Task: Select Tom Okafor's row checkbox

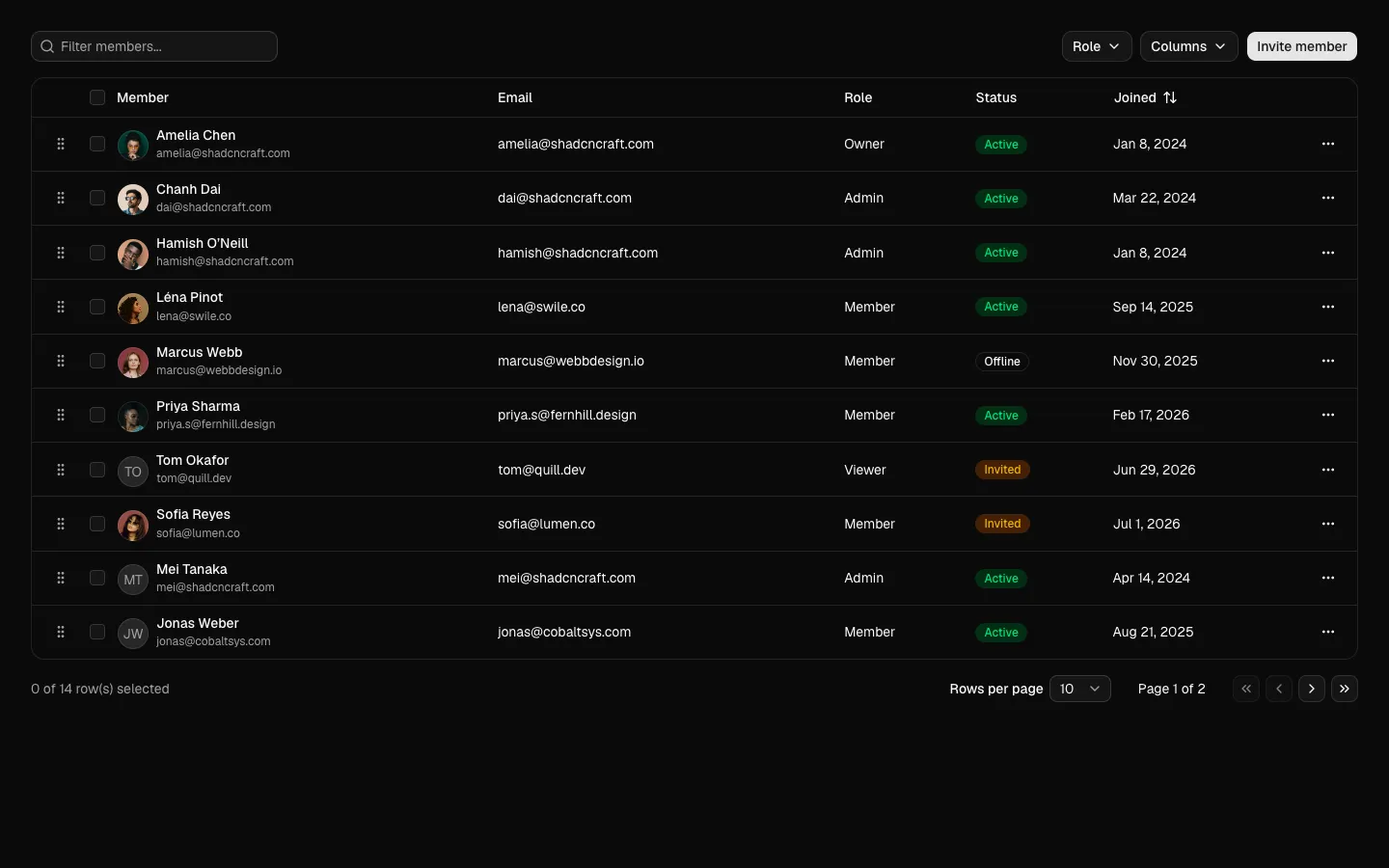Action: [x=97, y=470]
